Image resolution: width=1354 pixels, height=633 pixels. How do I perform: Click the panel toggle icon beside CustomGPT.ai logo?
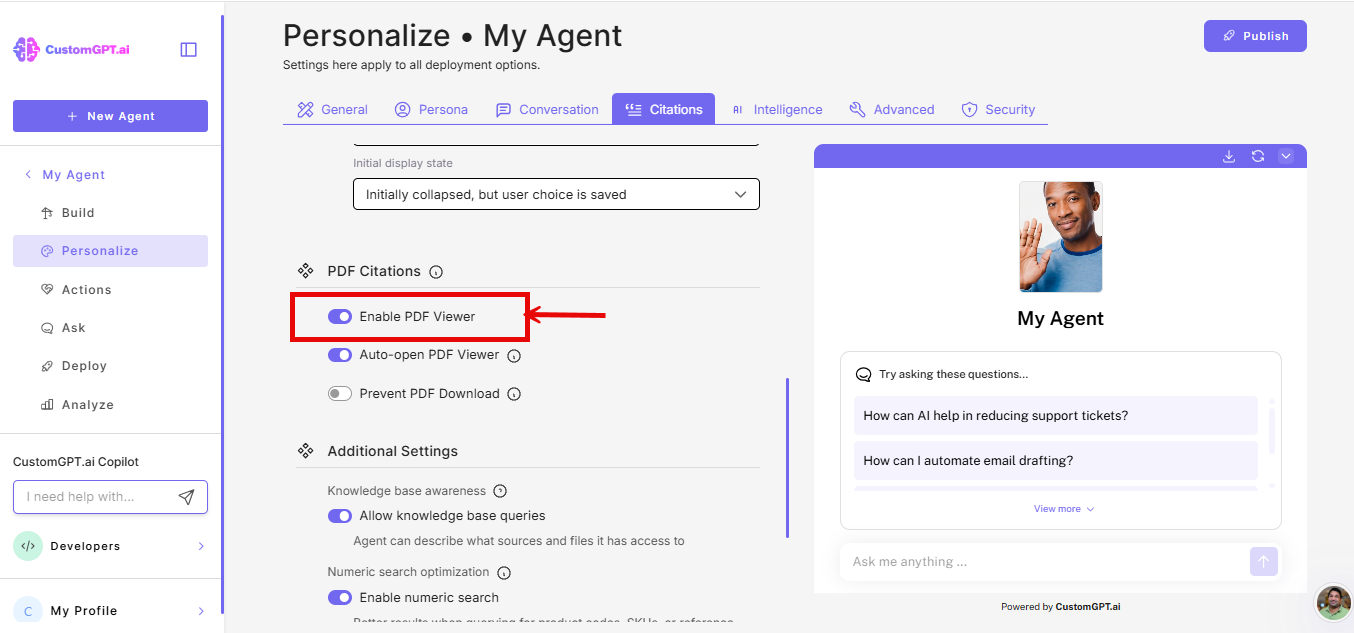click(x=188, y=48)
